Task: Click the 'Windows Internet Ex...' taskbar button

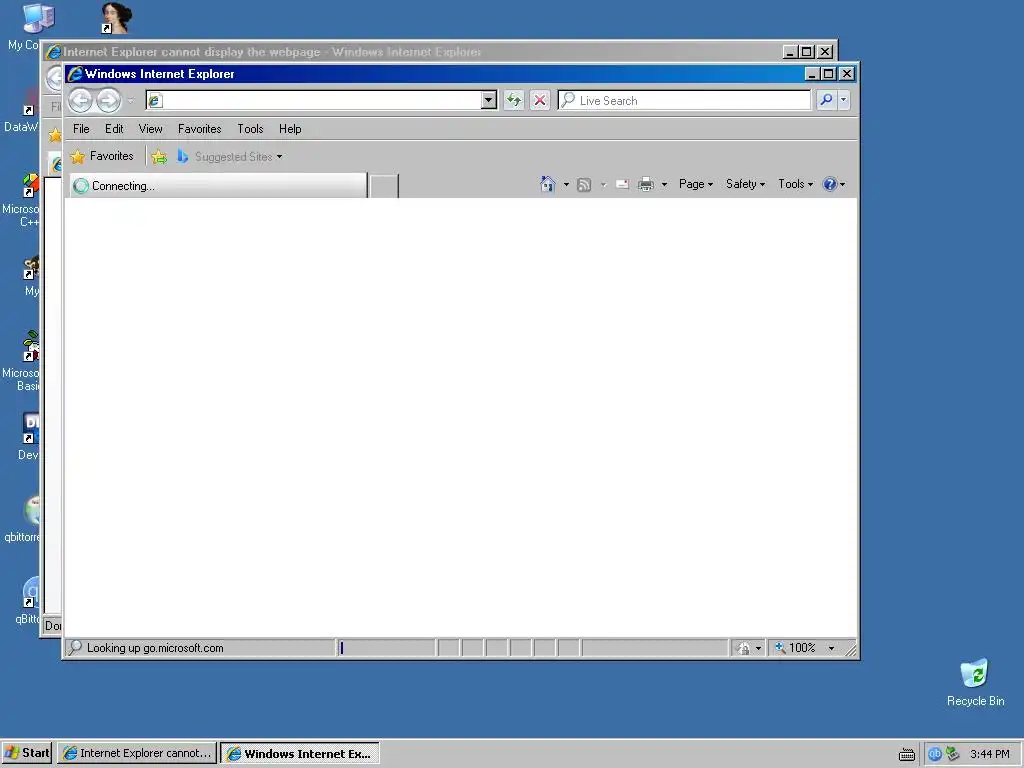Action: (300, 753)
